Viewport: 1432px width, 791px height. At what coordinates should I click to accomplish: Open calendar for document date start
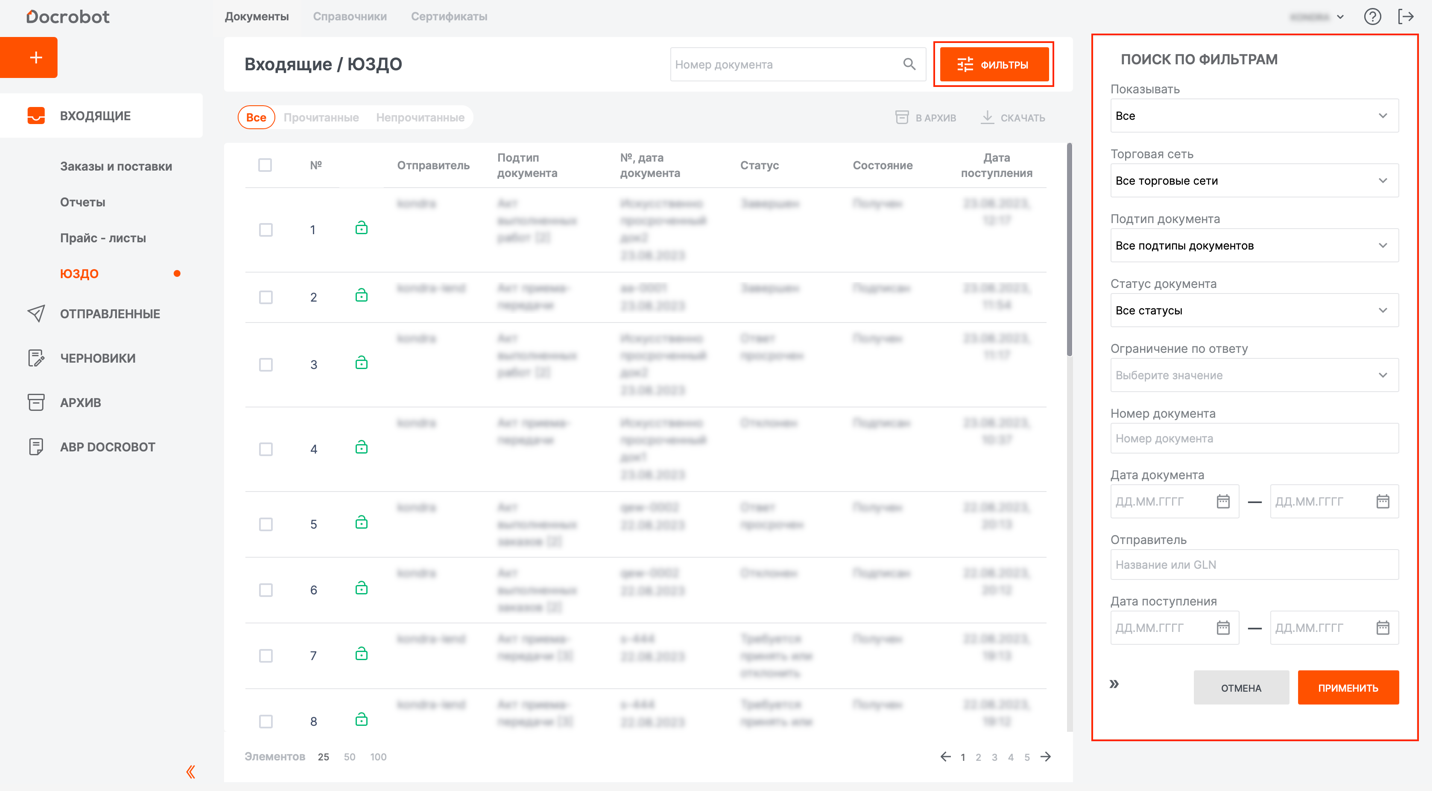pyautogui.click(x=1223, y=502)
